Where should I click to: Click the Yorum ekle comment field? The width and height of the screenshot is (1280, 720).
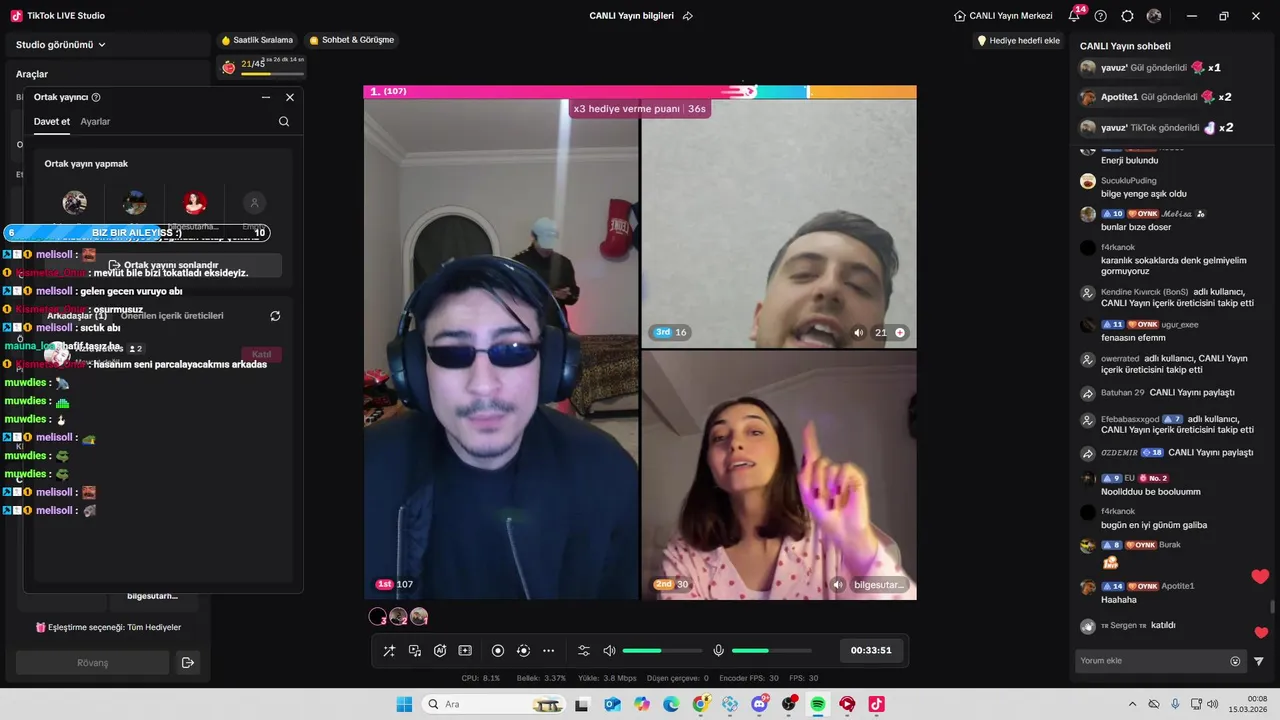[x=1153, y=660]
